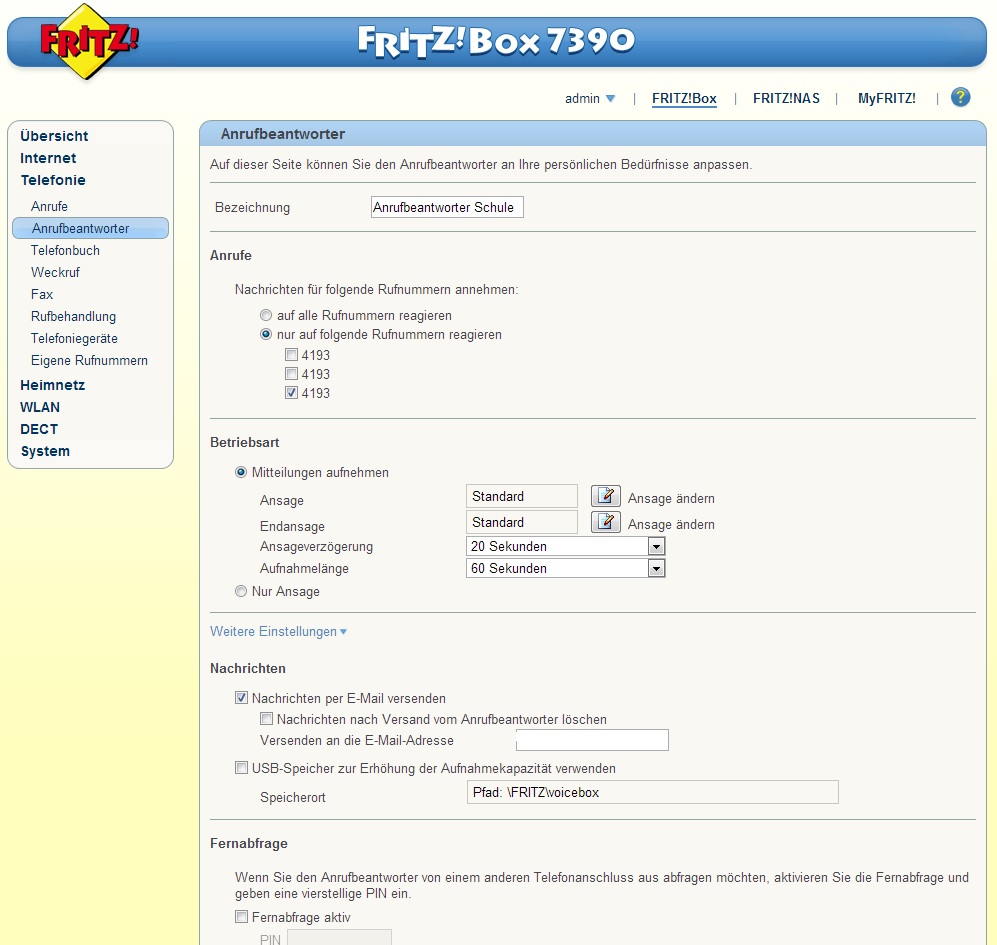Enable the 'Fernabfrage aktiv' checkbox
This screenshot has height=945, width=997.
[241, 917]
